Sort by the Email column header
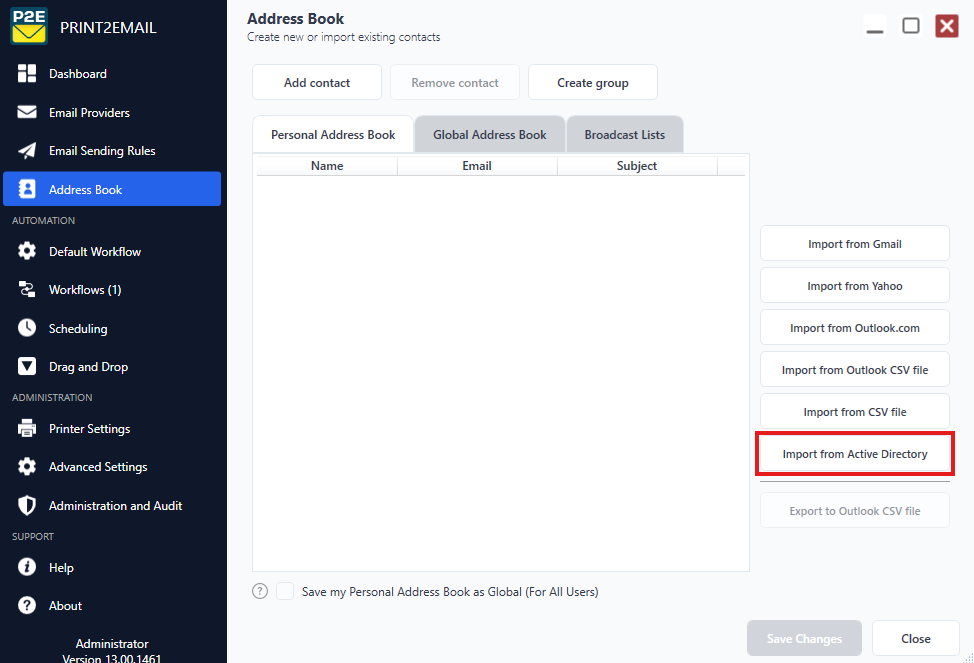Screen dimensions: 974x663 click(477, 166)
